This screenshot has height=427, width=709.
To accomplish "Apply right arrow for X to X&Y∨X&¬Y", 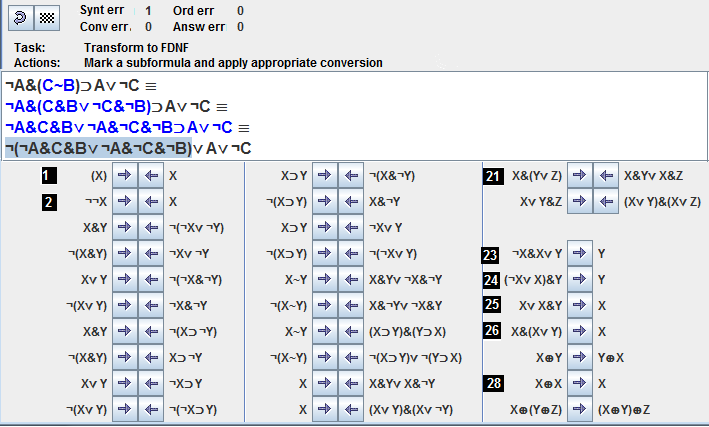I will 326,384.
